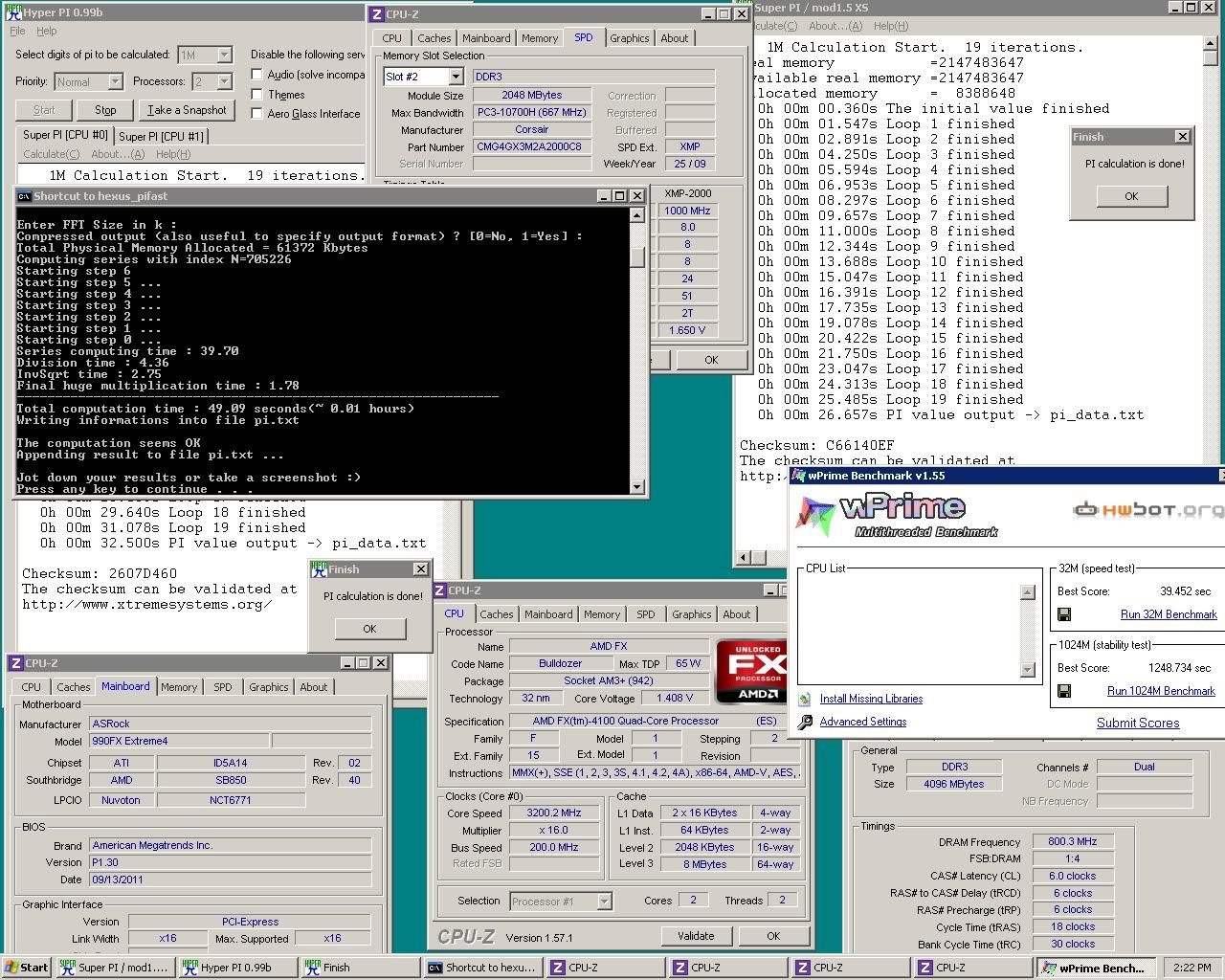Select Memory tab in top CPU-Z window
Image resolution: width=1225 pixels, height=980 pixels.
(x=540, y=38)
